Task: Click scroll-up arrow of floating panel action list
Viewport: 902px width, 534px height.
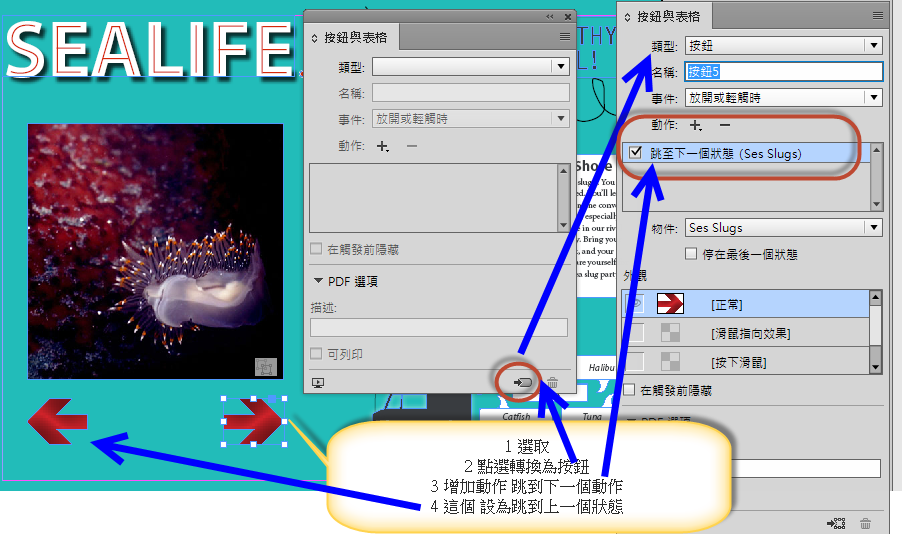Action: (564, 169)
